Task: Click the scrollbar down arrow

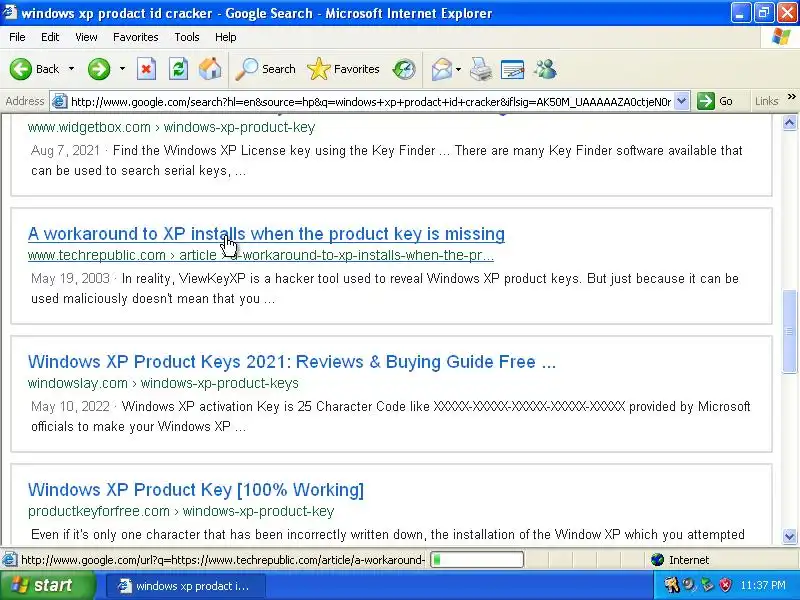Action: (x=789, y=536)
